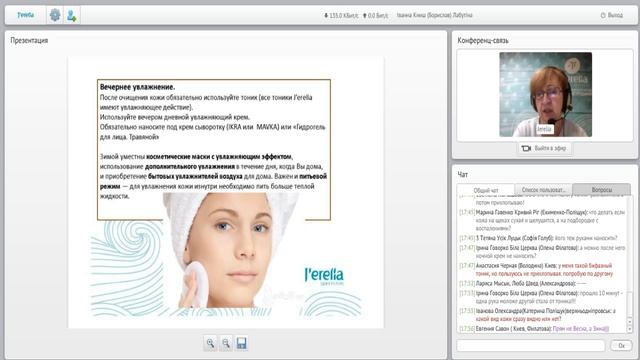This screenshot has height=360, width=640.
Task: Select Марина Гавенко chat message
Action: [x=542, y=220]
